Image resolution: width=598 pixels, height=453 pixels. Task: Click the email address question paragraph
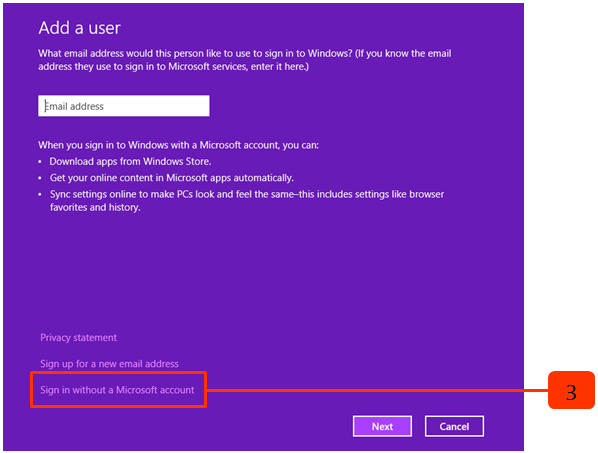tap(244, 60)
